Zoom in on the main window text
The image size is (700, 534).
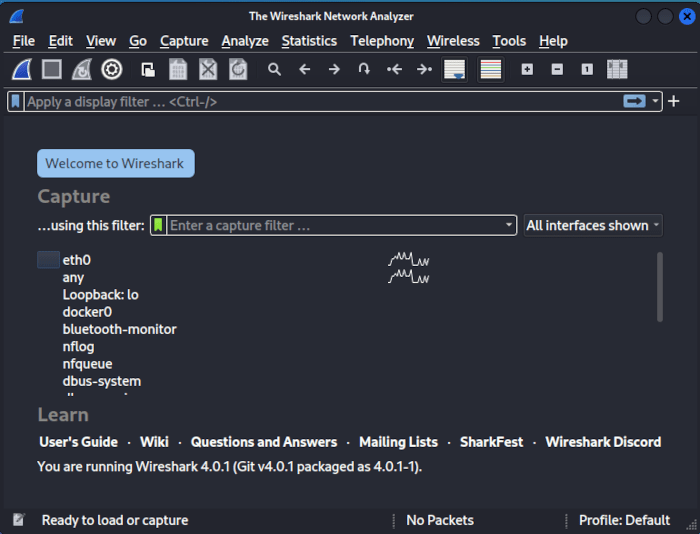[x=527, y=70]
